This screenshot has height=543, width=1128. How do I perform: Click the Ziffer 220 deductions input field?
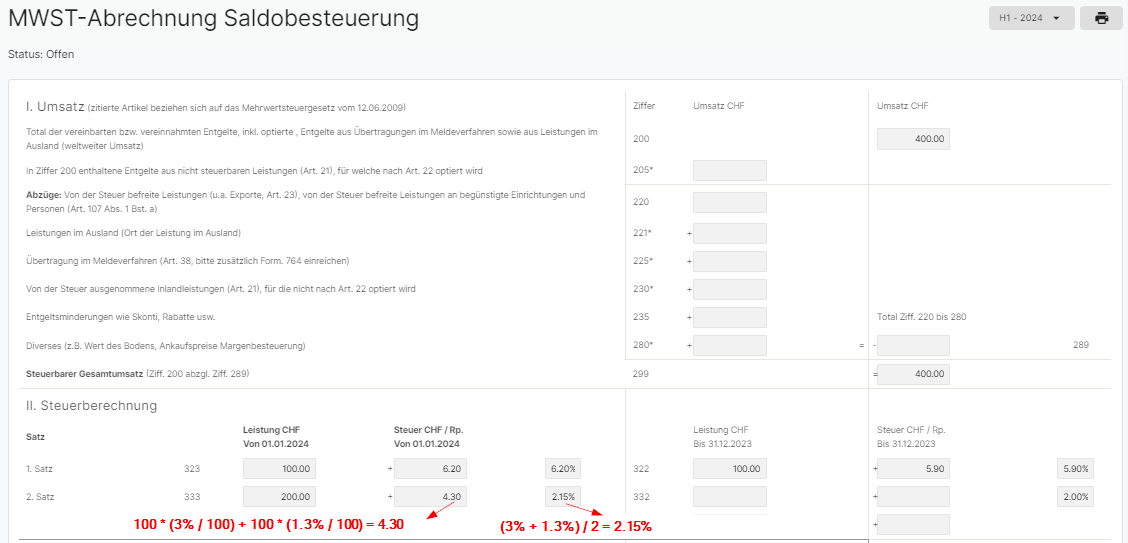[x=729, y=202]
